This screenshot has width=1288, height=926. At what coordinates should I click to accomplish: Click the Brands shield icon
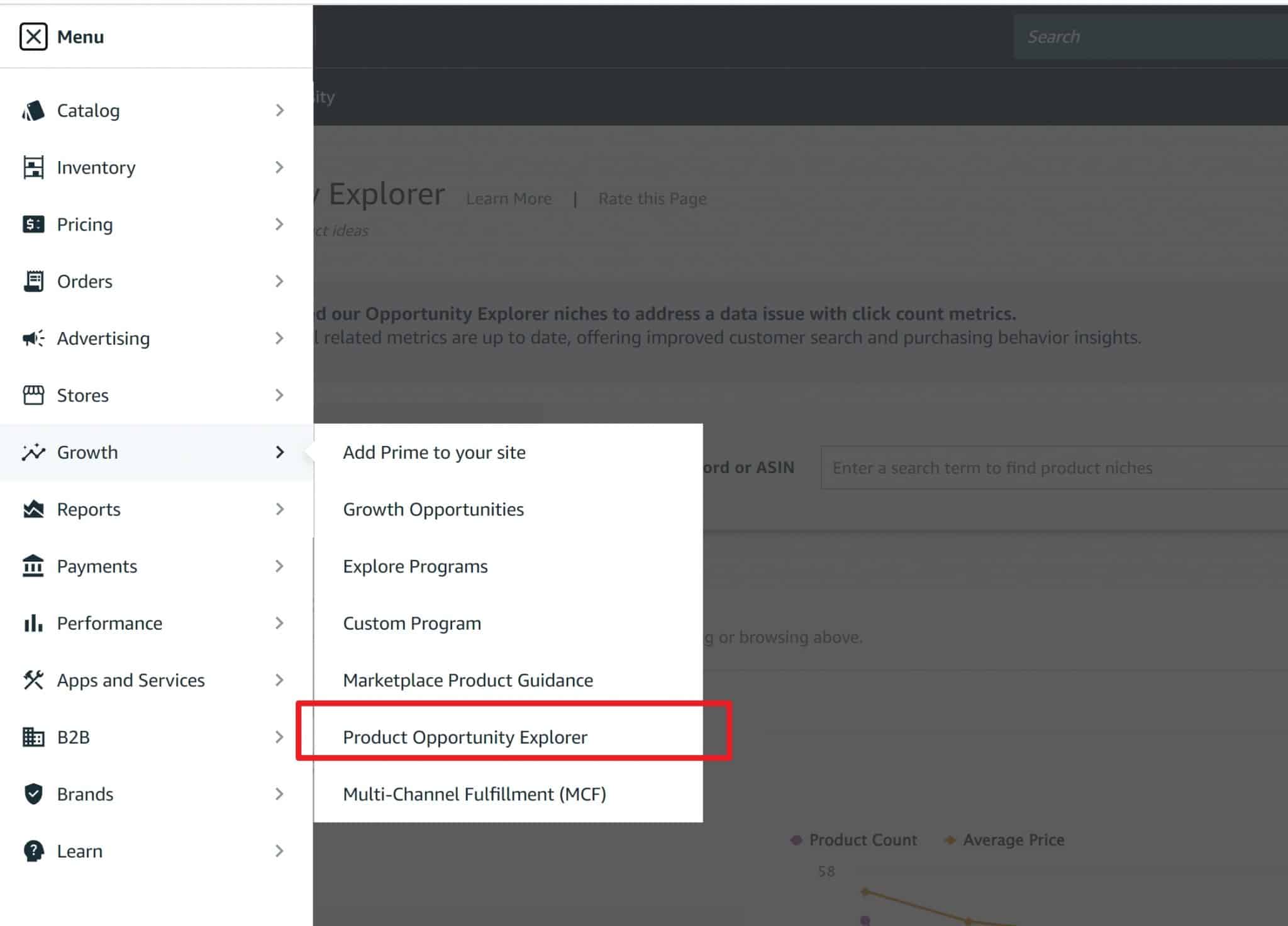coord(33,794)
